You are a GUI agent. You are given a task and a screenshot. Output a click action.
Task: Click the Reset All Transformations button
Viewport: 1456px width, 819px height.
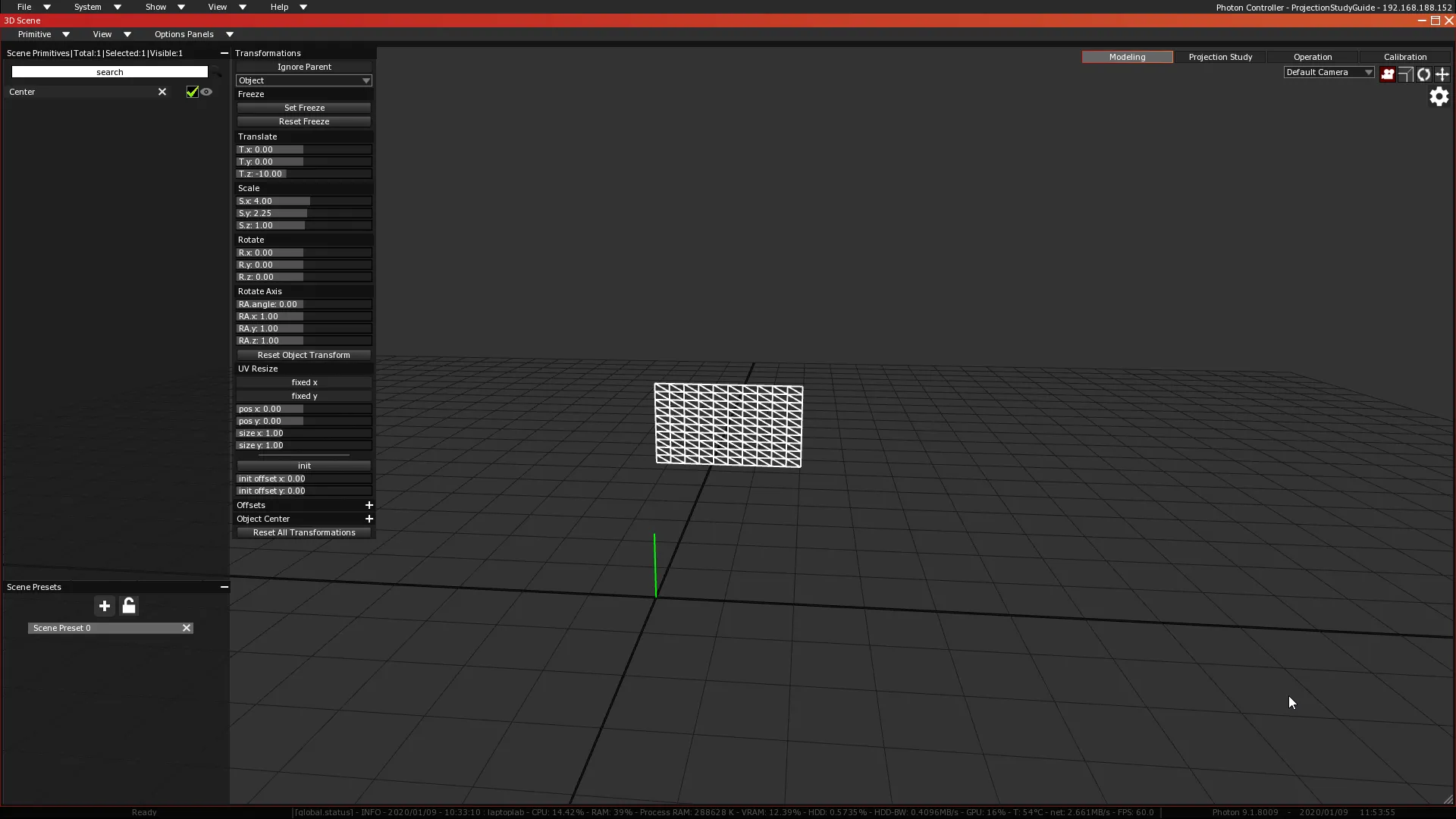tap(304, 532)
